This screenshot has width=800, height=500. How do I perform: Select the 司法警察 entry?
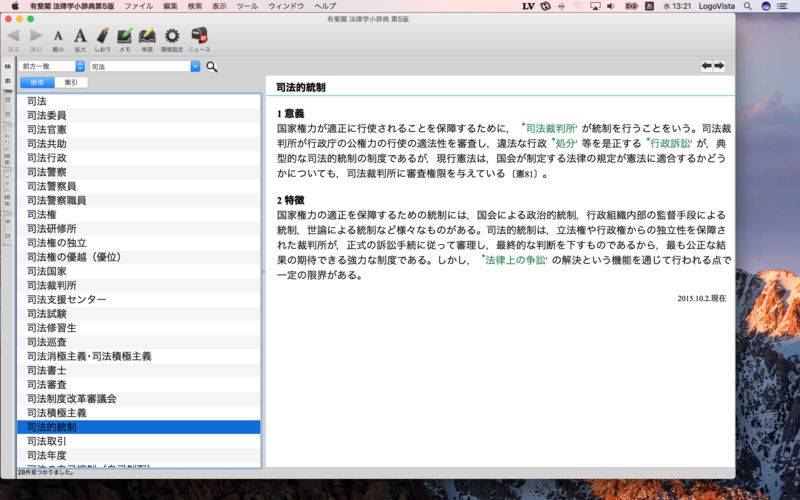[x=139, y=172]
